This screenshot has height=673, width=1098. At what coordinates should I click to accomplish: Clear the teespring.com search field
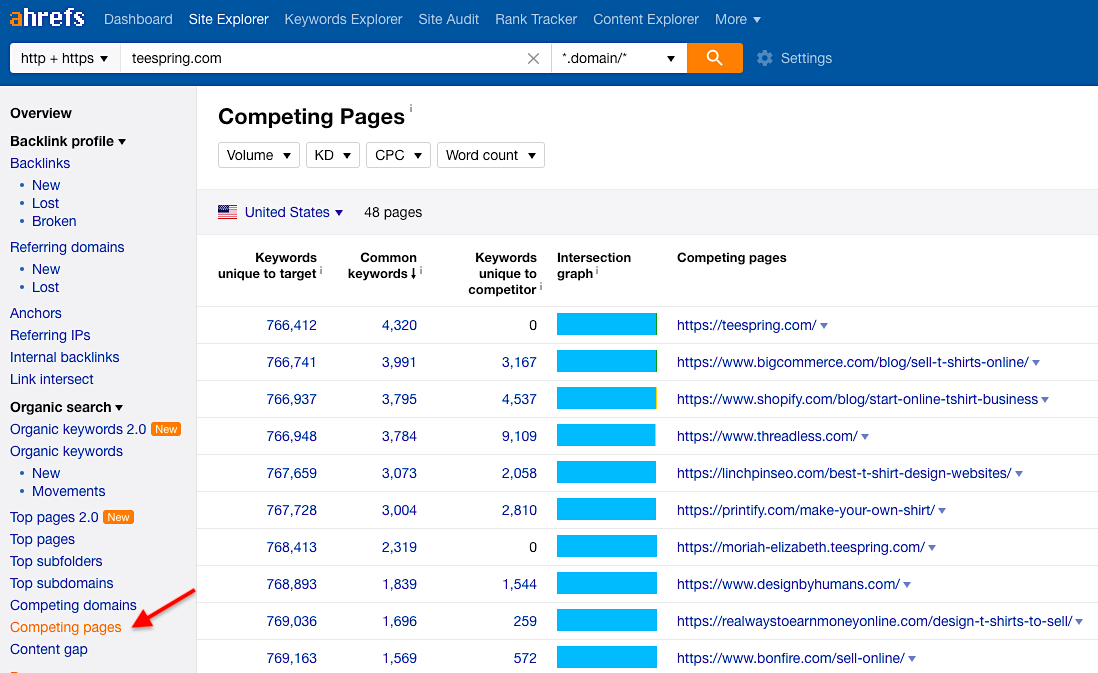[534, 59]
